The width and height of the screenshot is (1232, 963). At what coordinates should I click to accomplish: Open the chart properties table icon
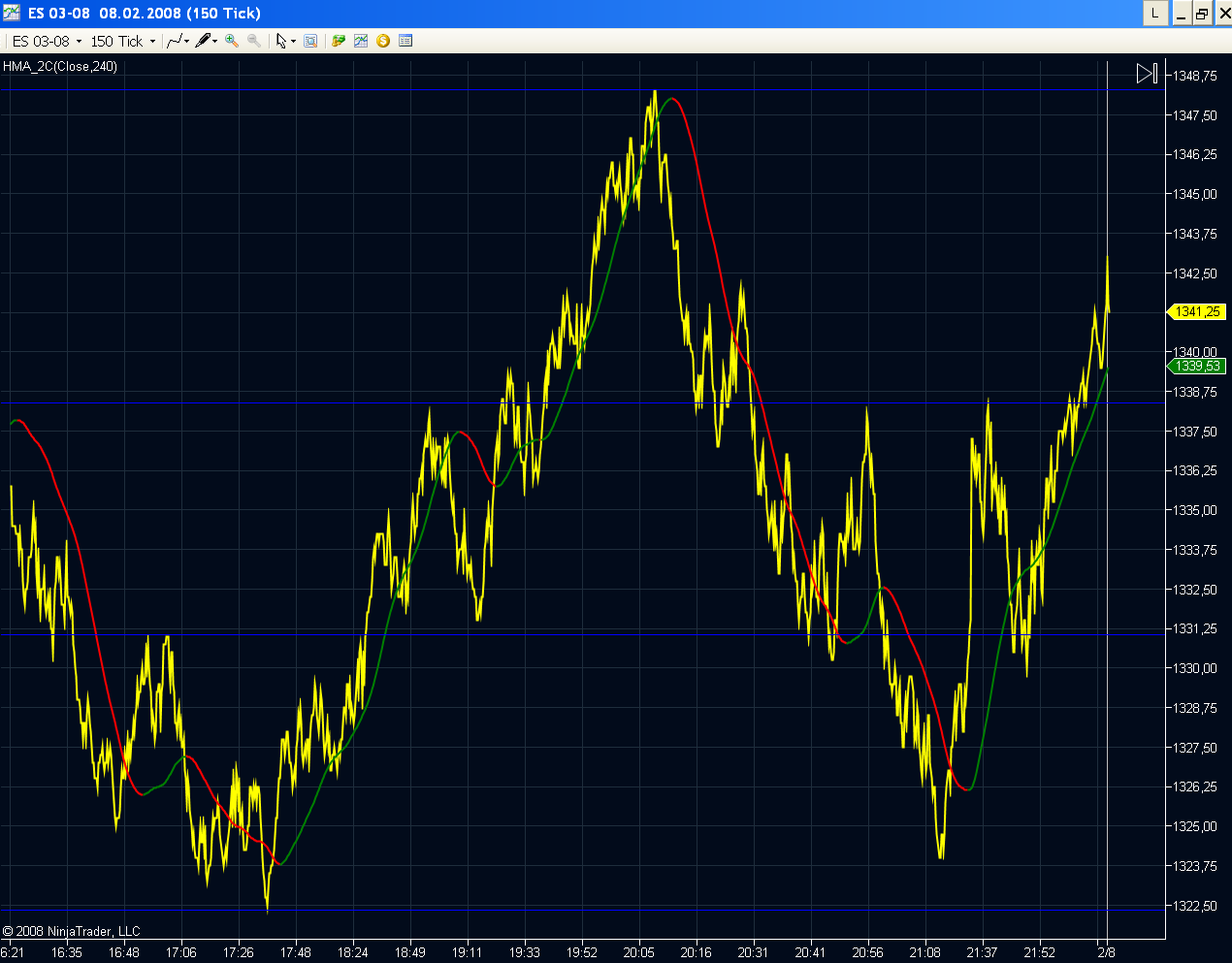click(x=405, y=41)
